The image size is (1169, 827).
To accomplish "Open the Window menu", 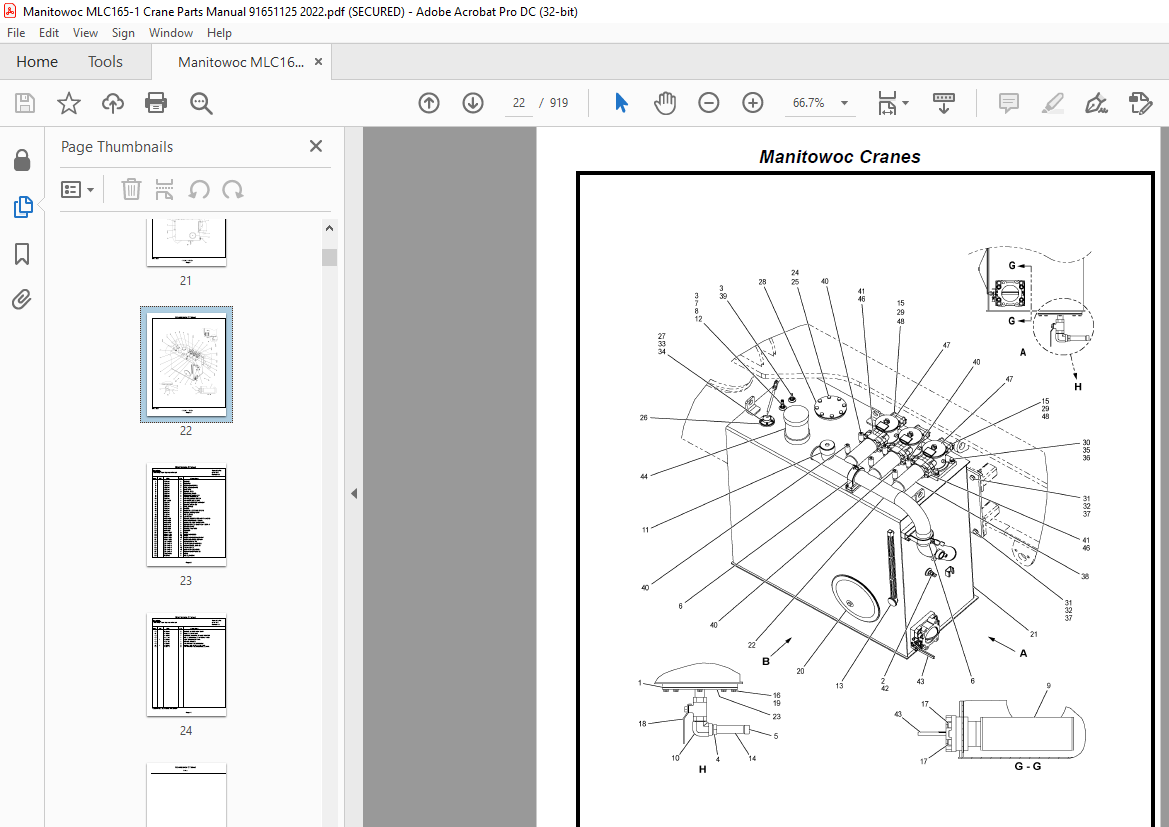I will 171,33.
